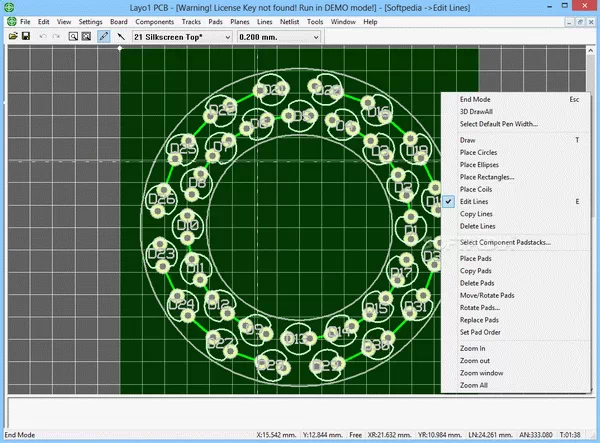Open the Components menu

(x=154, y=21)
